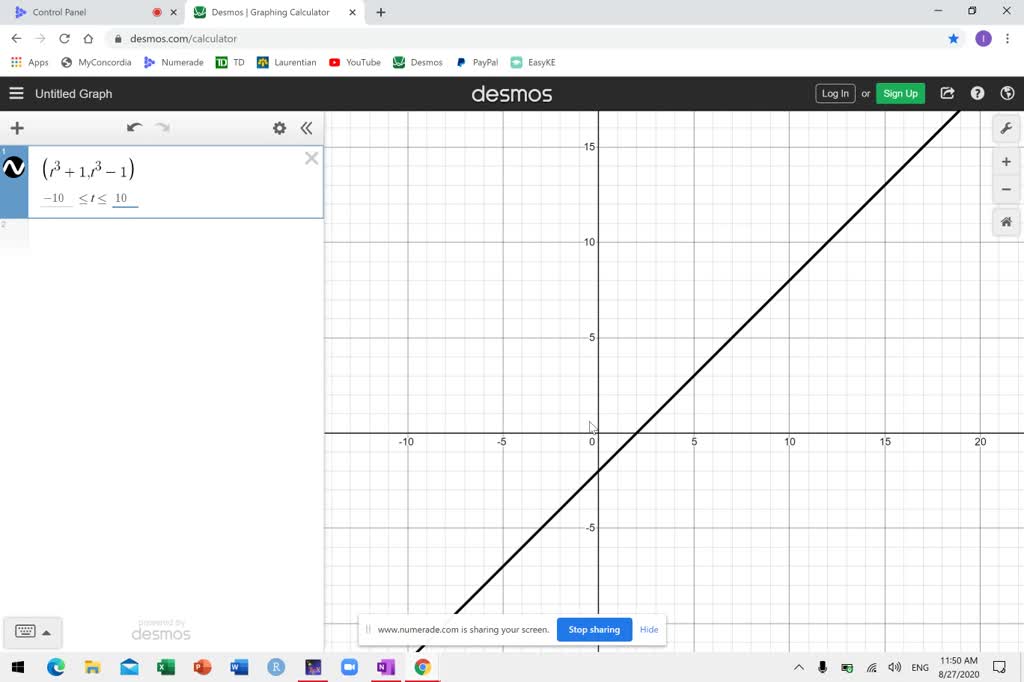Zoom out using the minus icon
Viewport: 1024px width, 682px height.
tap(1006, 189)
